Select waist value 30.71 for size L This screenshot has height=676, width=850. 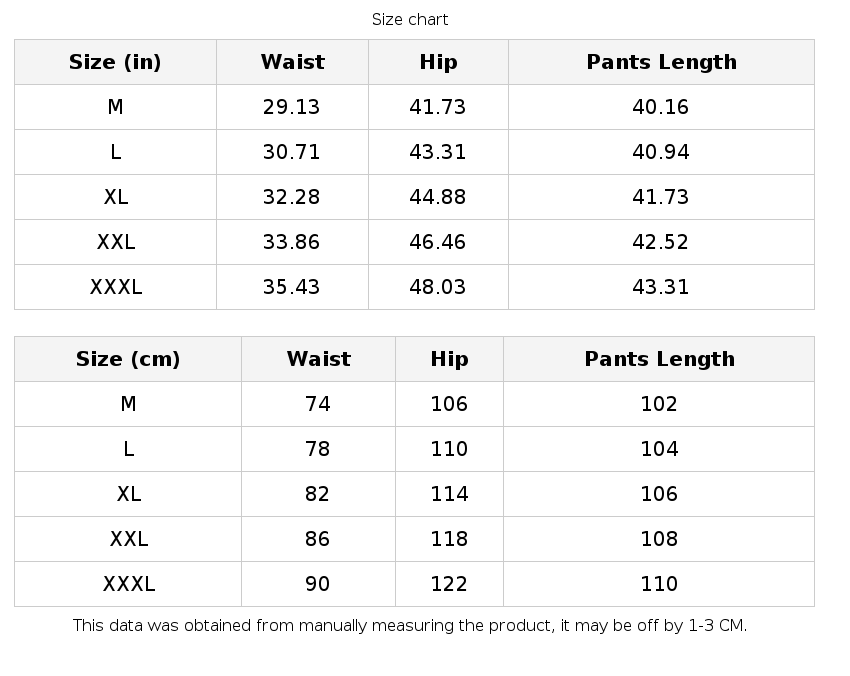[291, 152]
